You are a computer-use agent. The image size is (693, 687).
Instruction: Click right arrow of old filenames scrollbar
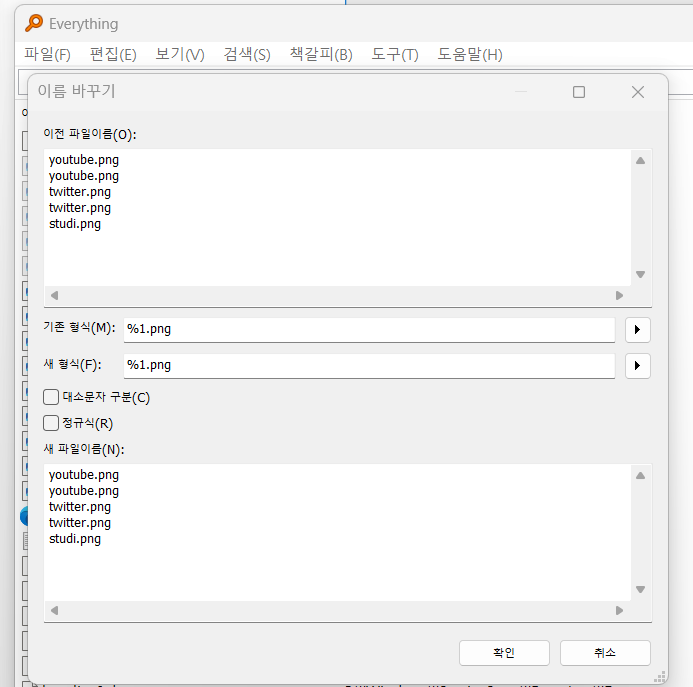point(619,295)
